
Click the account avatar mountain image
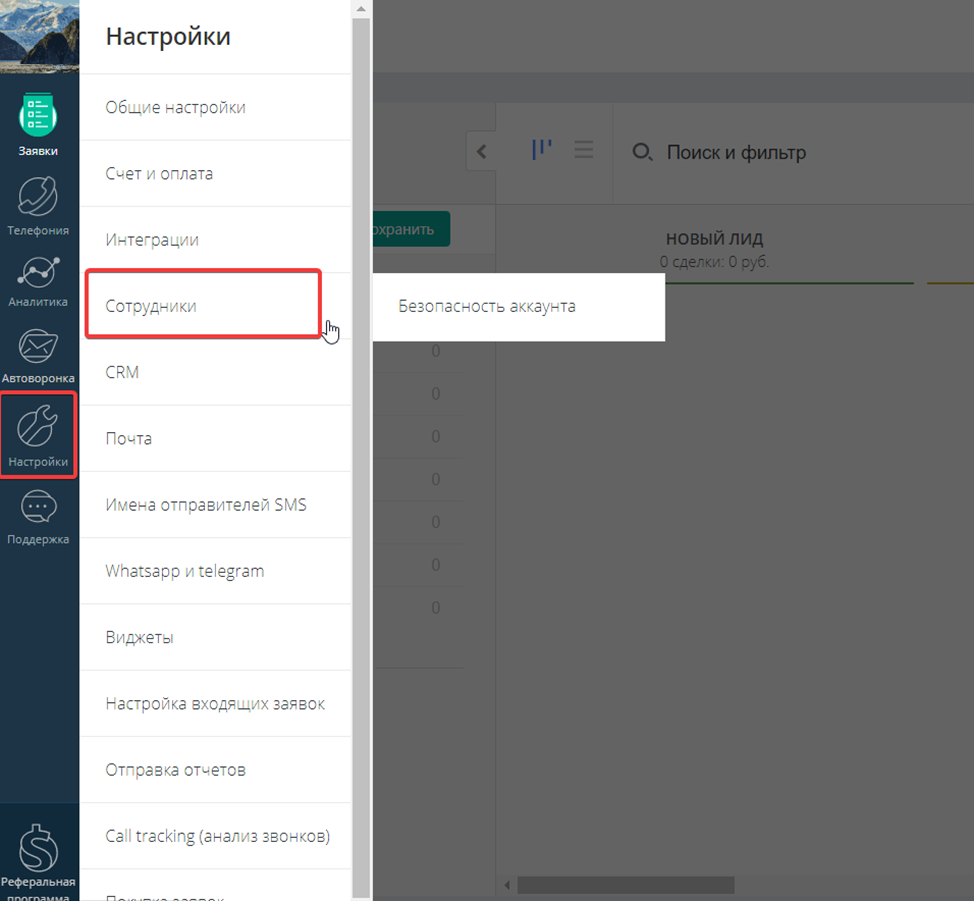[x=40, y=36]
